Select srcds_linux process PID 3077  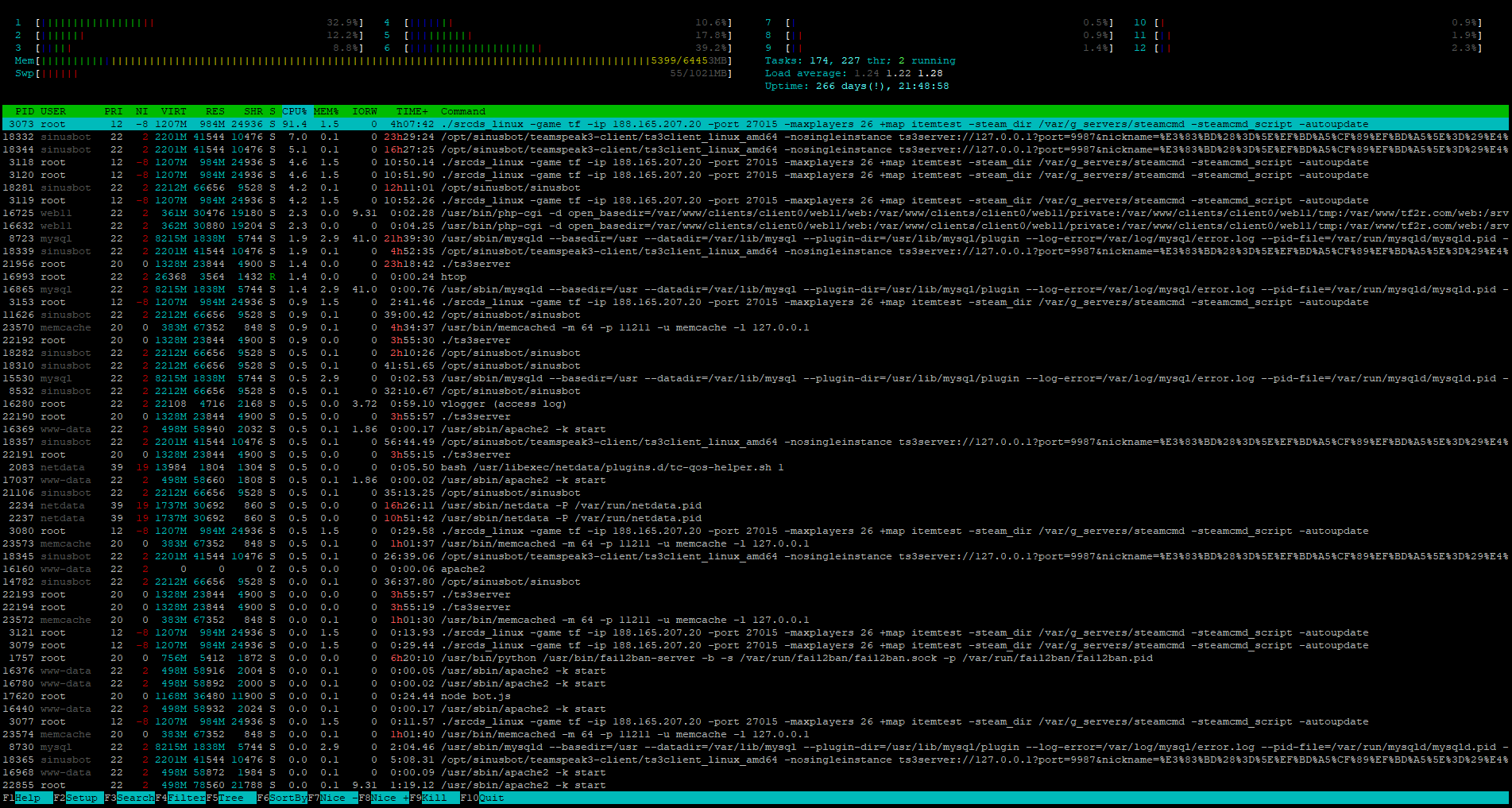tap(756, 721)
